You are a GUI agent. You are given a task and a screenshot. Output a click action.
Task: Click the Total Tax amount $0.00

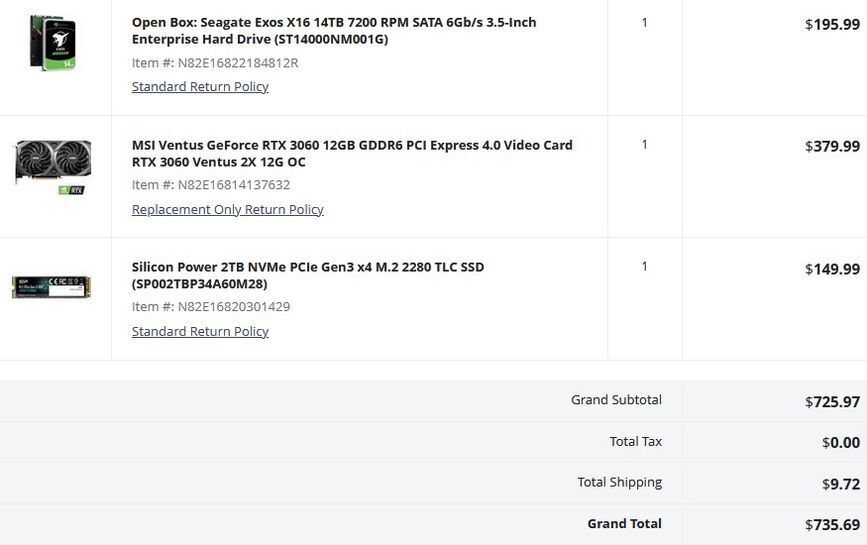tap(840, 443)
